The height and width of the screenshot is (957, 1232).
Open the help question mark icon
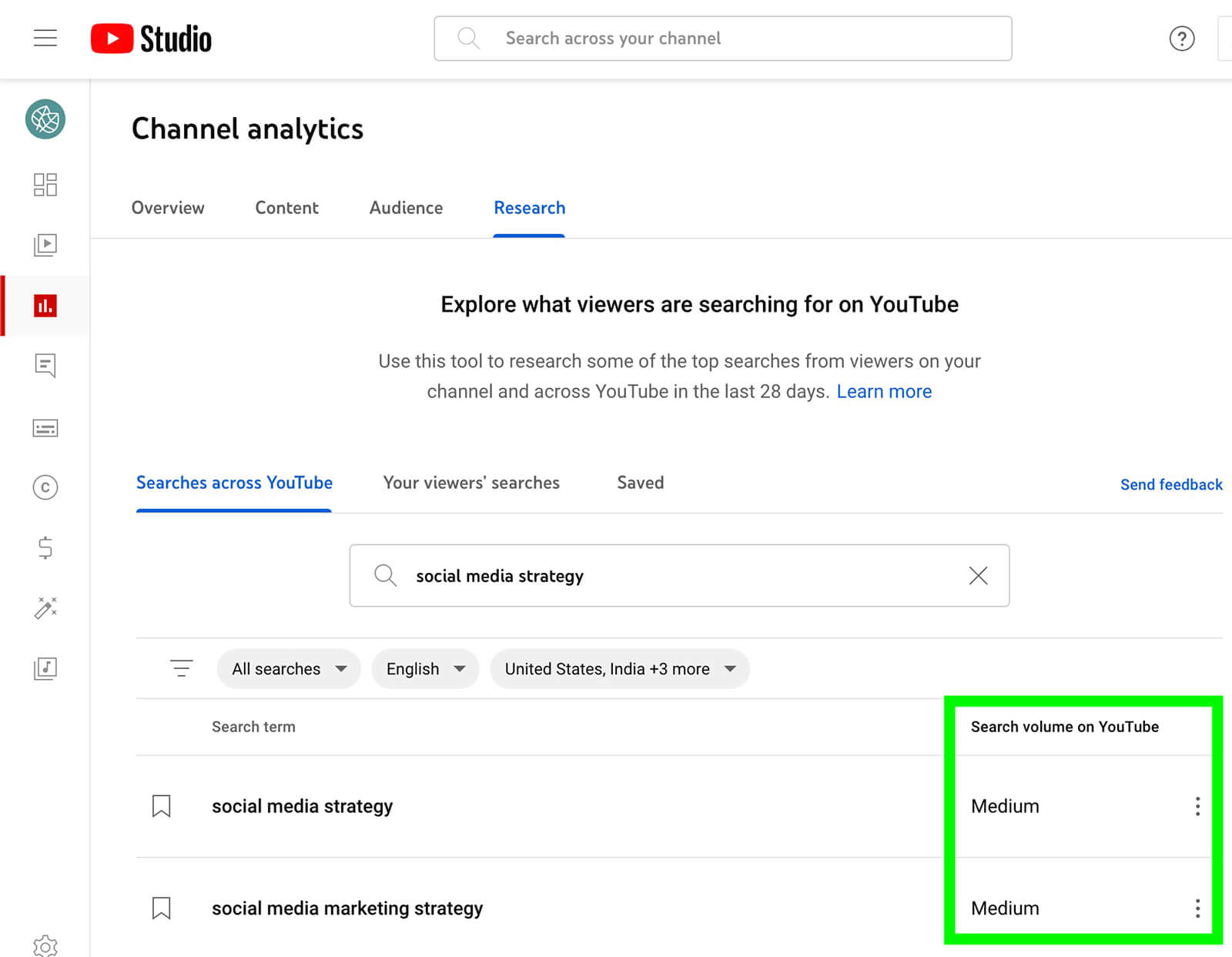1181,38
